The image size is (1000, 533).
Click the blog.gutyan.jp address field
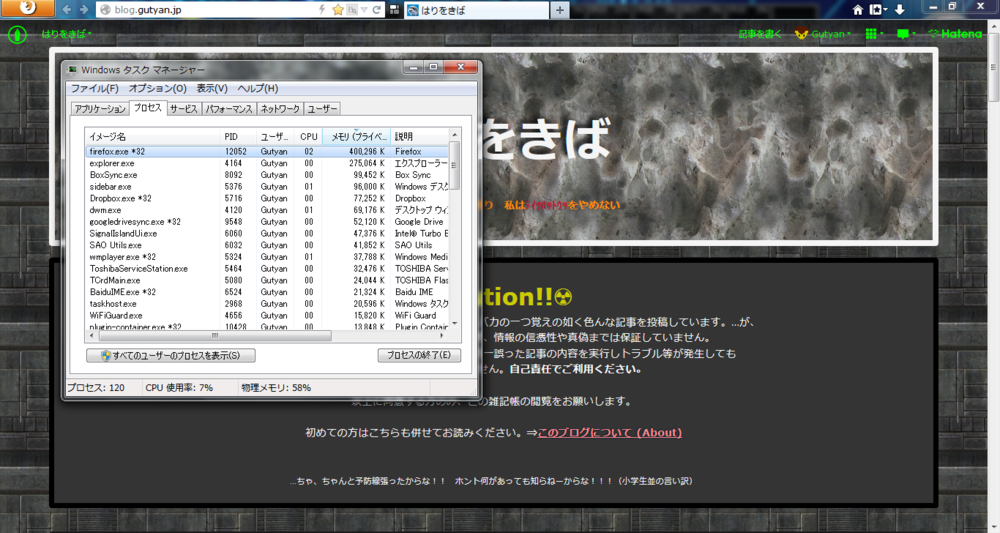[x=214, y=10]
